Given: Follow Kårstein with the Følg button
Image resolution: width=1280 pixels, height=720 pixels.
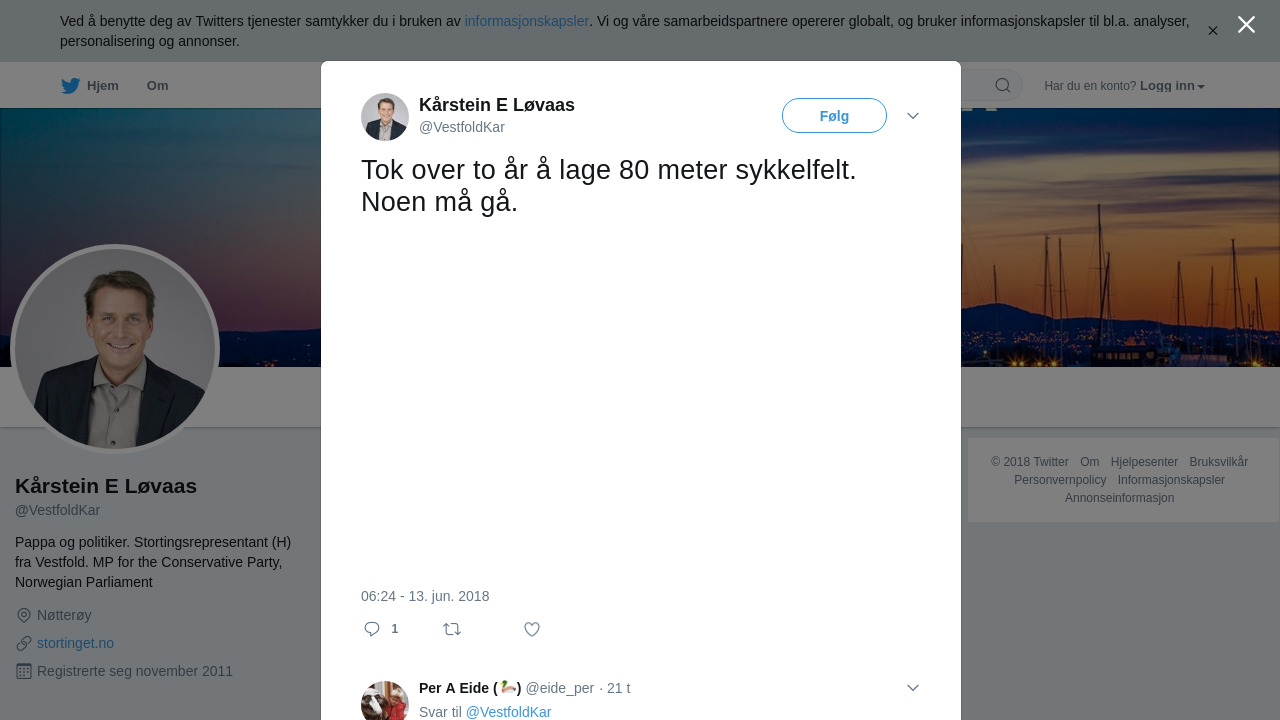Looking at the screenshot, I should click(834, 116).
